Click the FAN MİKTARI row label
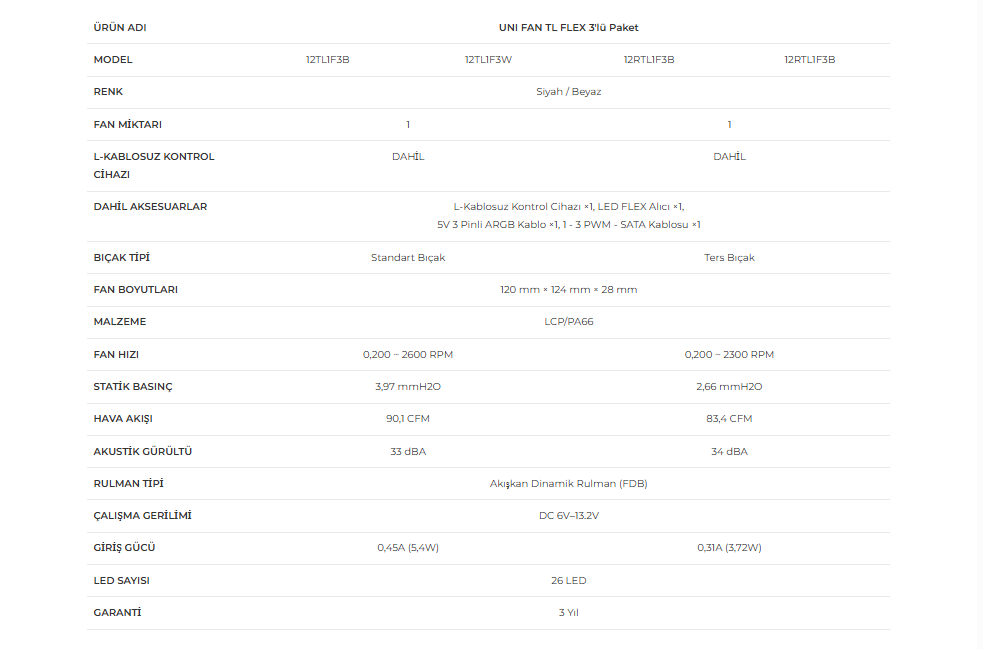The image size is (983, 649). click(x=127, y=124)
